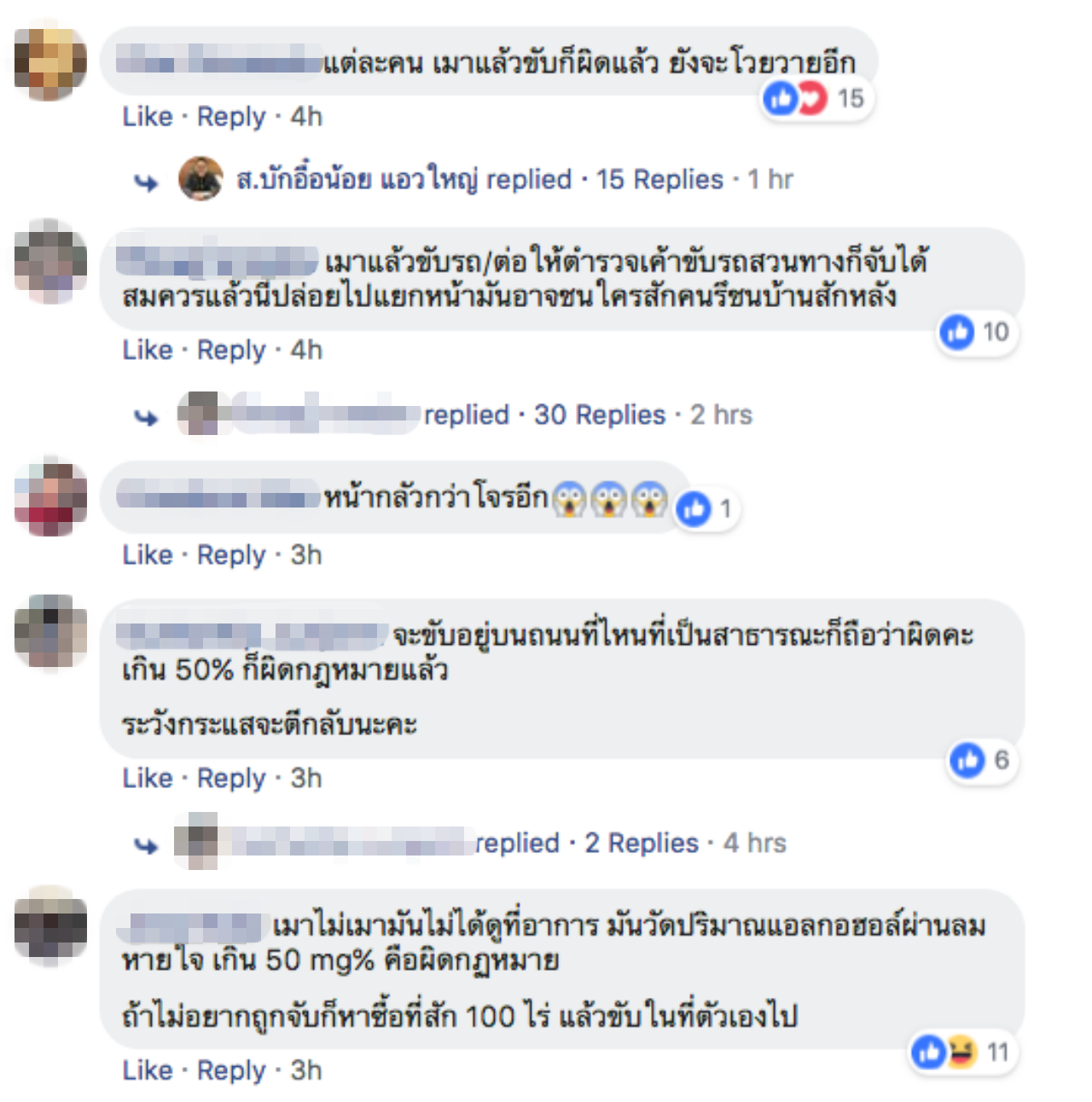This screenshot has height=1102, width=1092.
Task: Open the profile picture of the last commenter
Action: click(50, 925)
